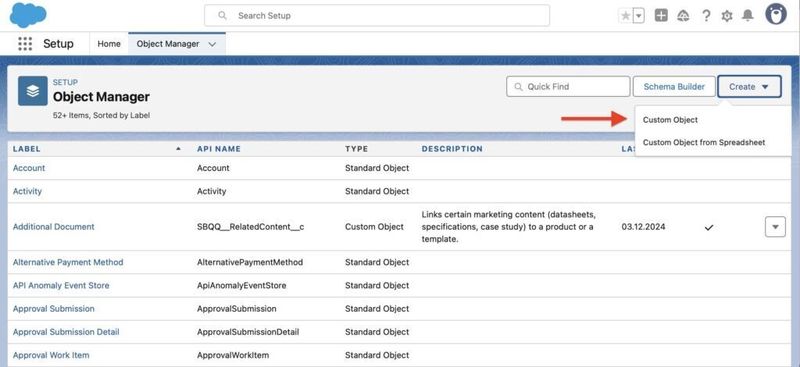The width and height of the screenshot is (800, 367).
Task: Click the Description column header
Action: click(x=452, y=149)
